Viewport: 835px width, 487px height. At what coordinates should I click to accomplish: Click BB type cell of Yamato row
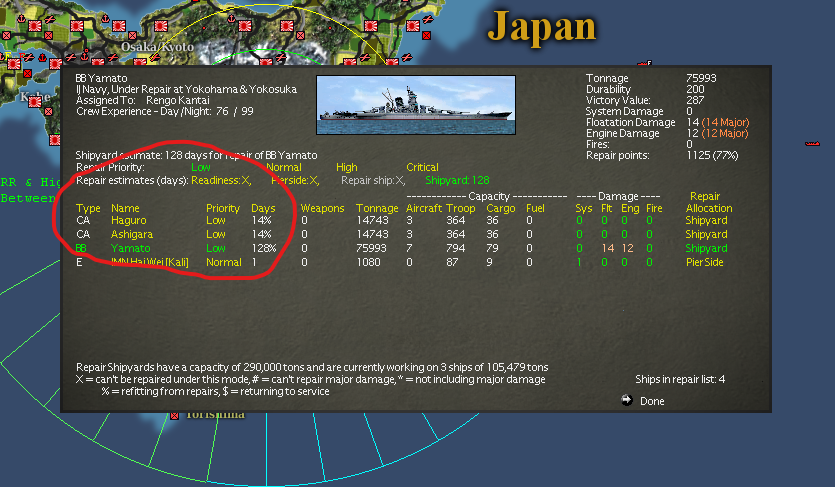click(x=81, y=248)
